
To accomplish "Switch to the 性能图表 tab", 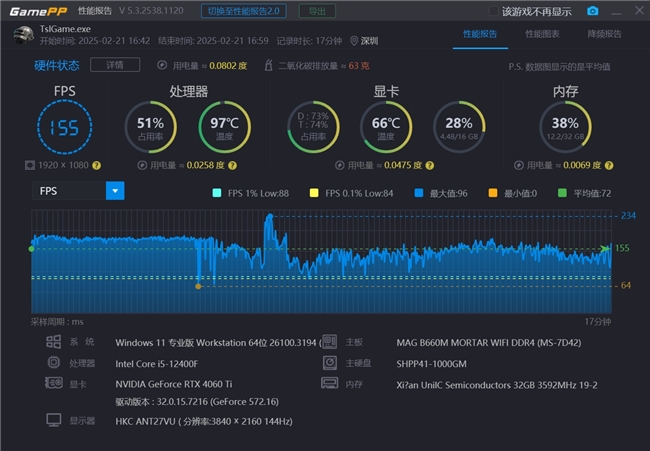I will 542,34.
